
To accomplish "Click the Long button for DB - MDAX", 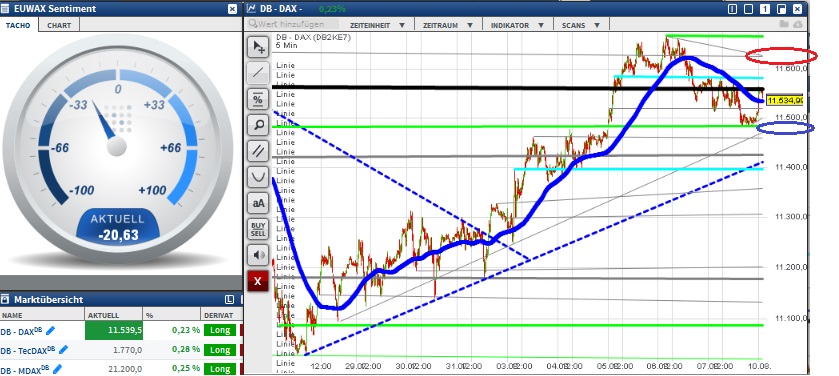I will coord(220,369).
